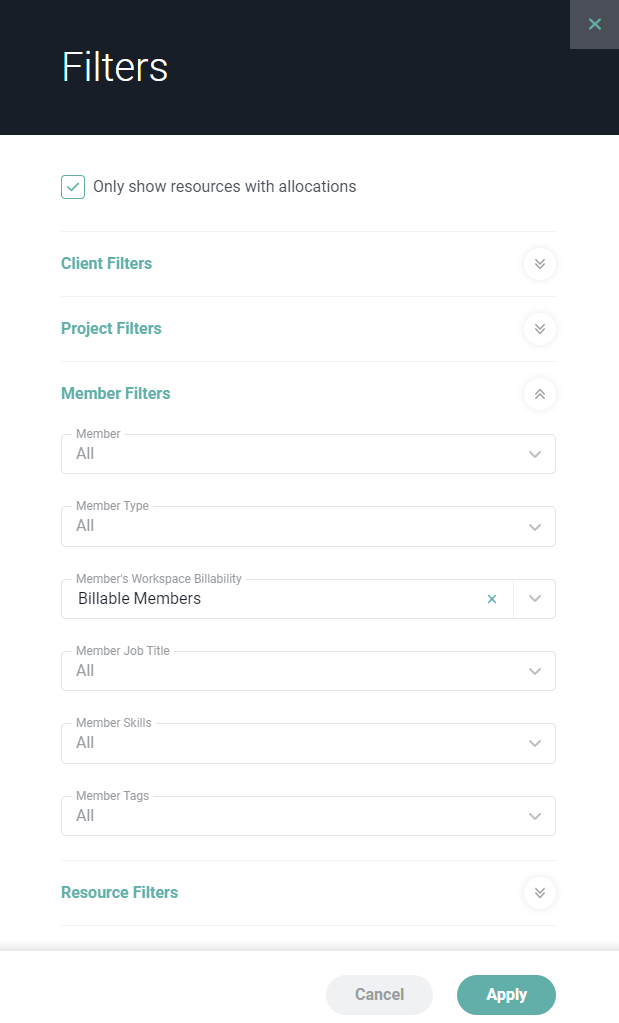This screenshot has height=1023, width=619.
Task: Expand Project Filters with double-chevron icon
Action: (x=539, y=328)
